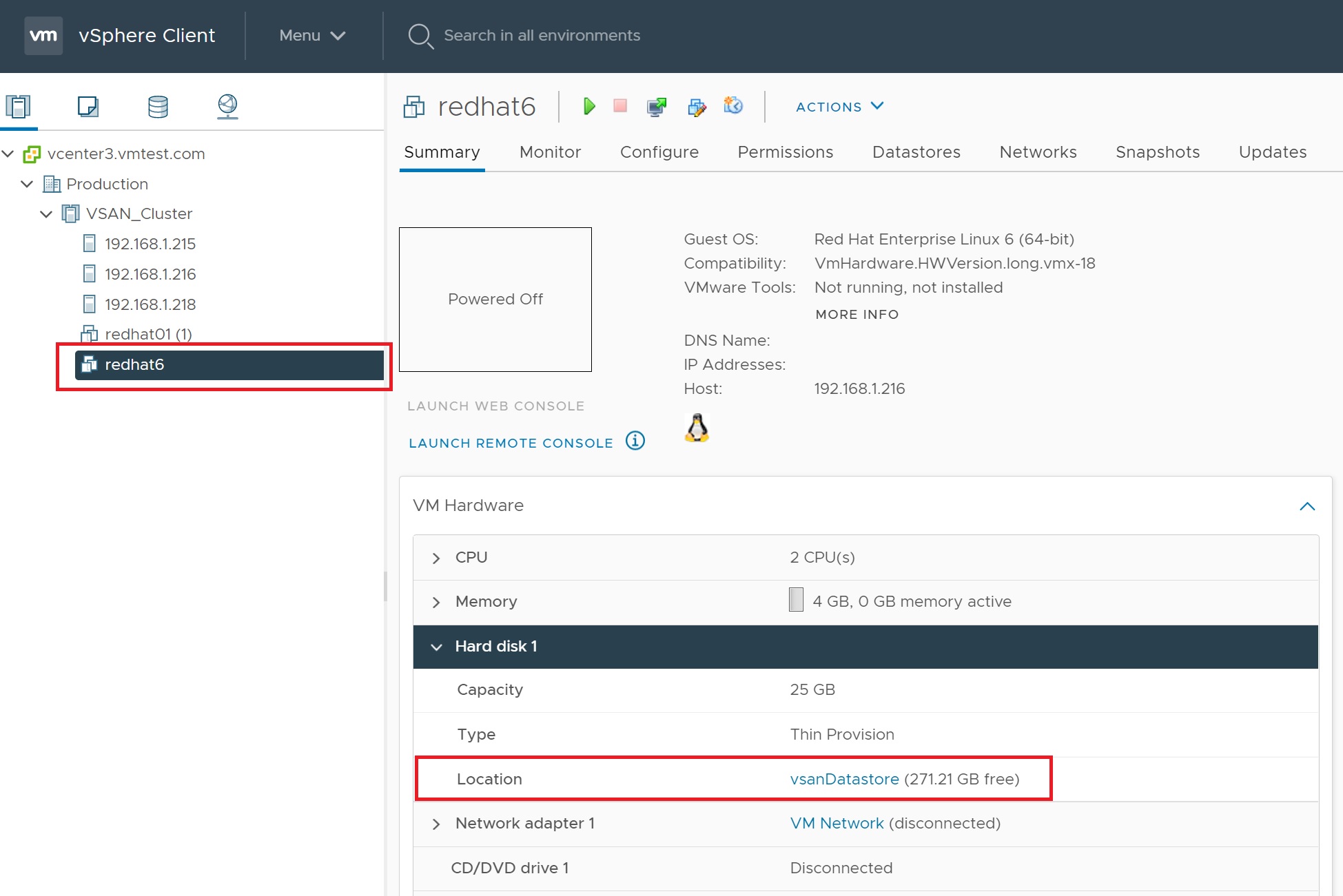Open the Hosts and Clusters view icon

point(19,106)
